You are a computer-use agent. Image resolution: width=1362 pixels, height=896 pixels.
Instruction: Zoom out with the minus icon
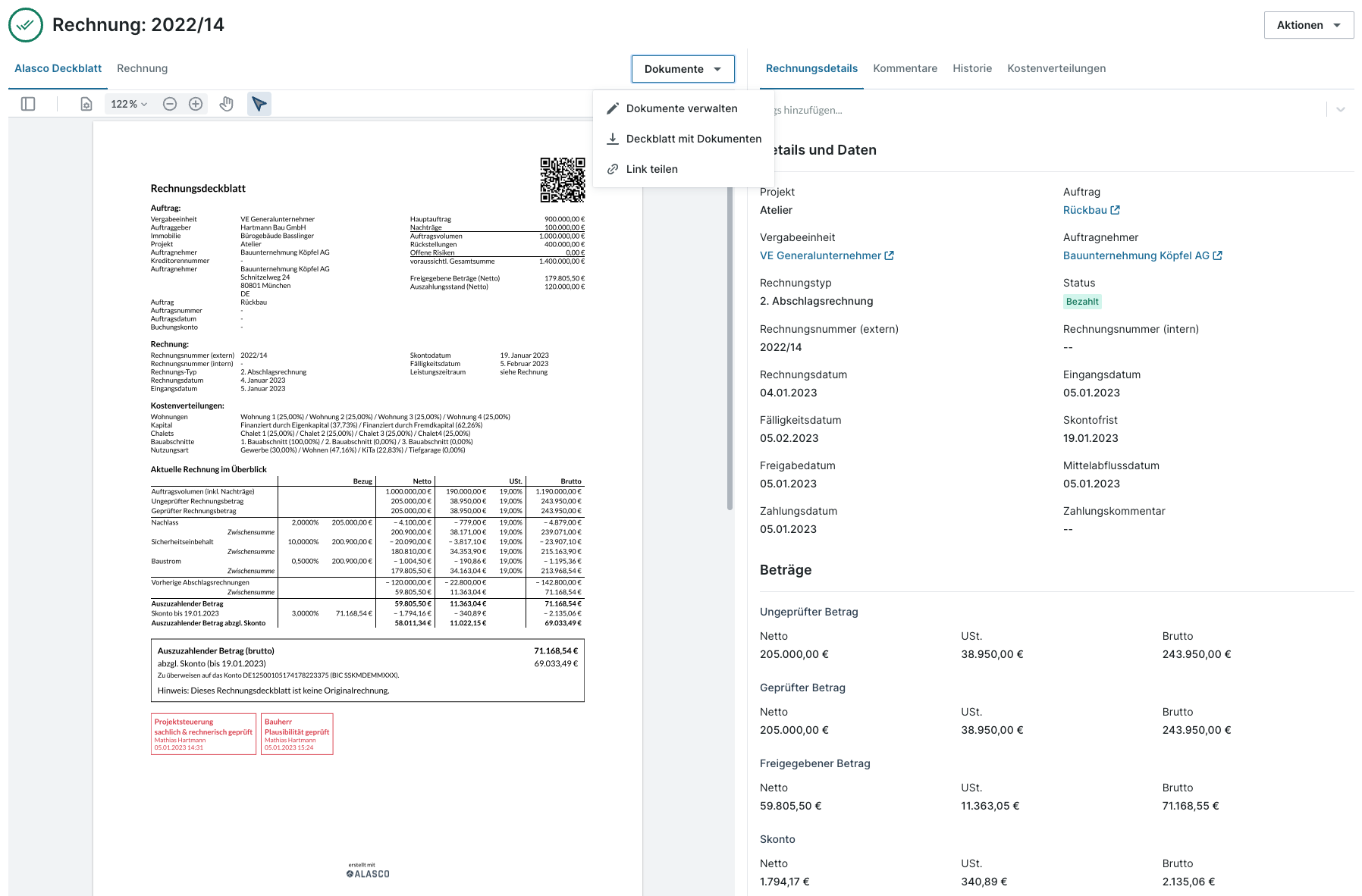[x=170, y=104]
